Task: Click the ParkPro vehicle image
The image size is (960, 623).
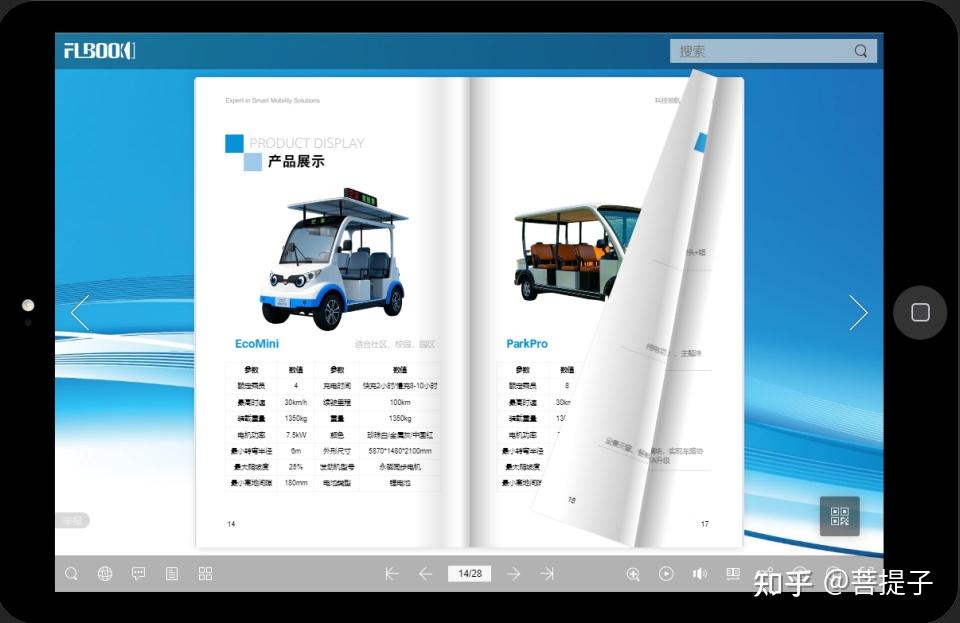Action: (x=576, y=252)
